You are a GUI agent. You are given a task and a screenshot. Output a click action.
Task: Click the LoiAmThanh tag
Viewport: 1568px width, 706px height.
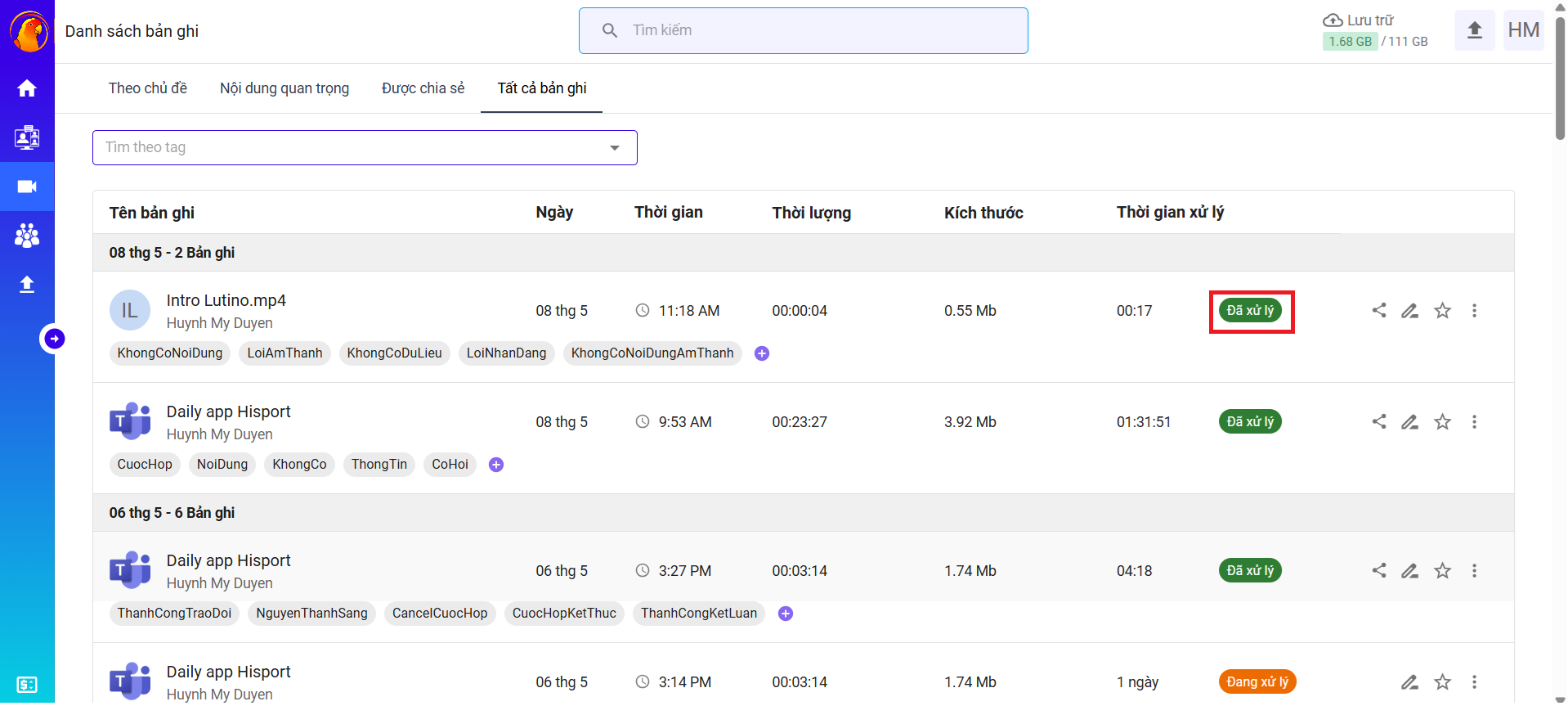(285, 353)
